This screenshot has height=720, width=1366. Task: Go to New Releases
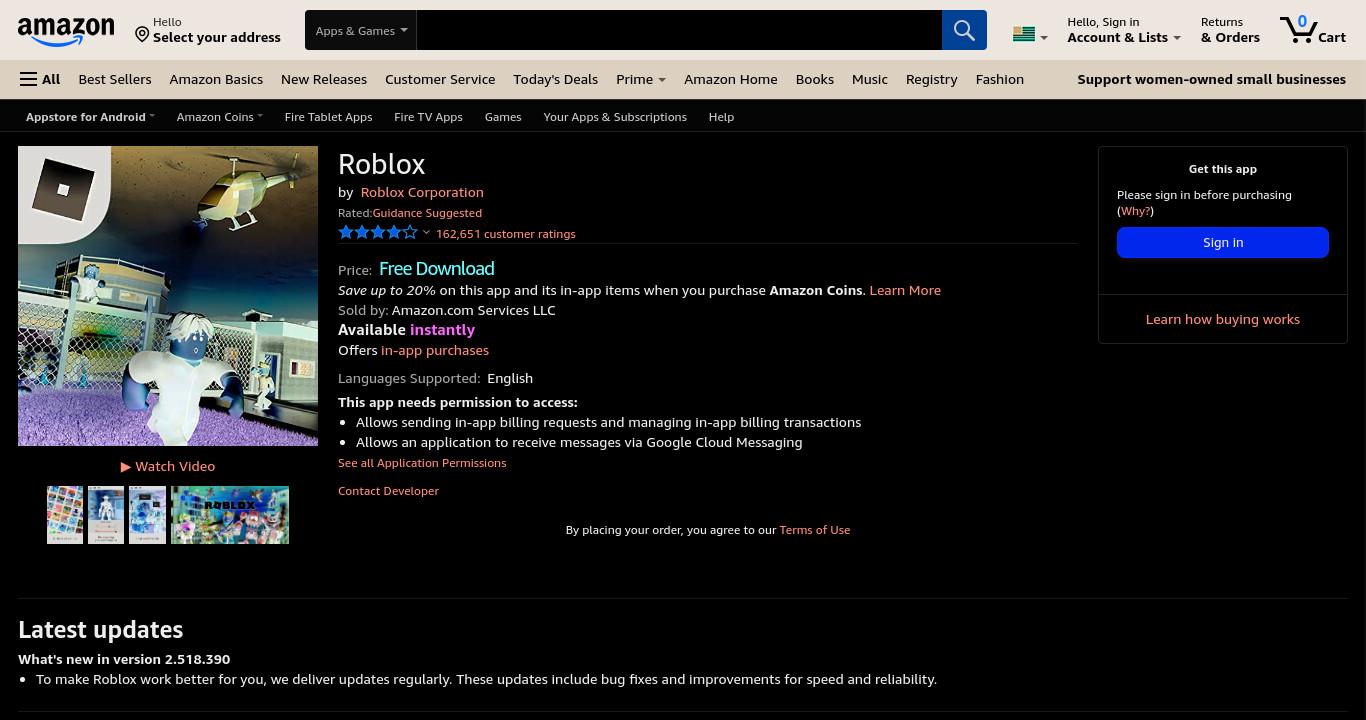[x=324, y=79]
